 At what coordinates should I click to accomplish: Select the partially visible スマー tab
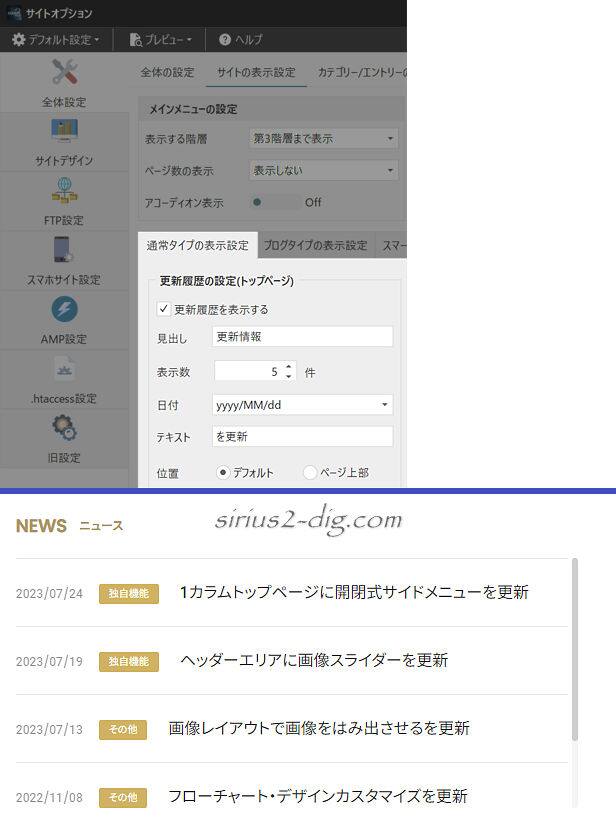pyautogui.click(x=393, y=246)
